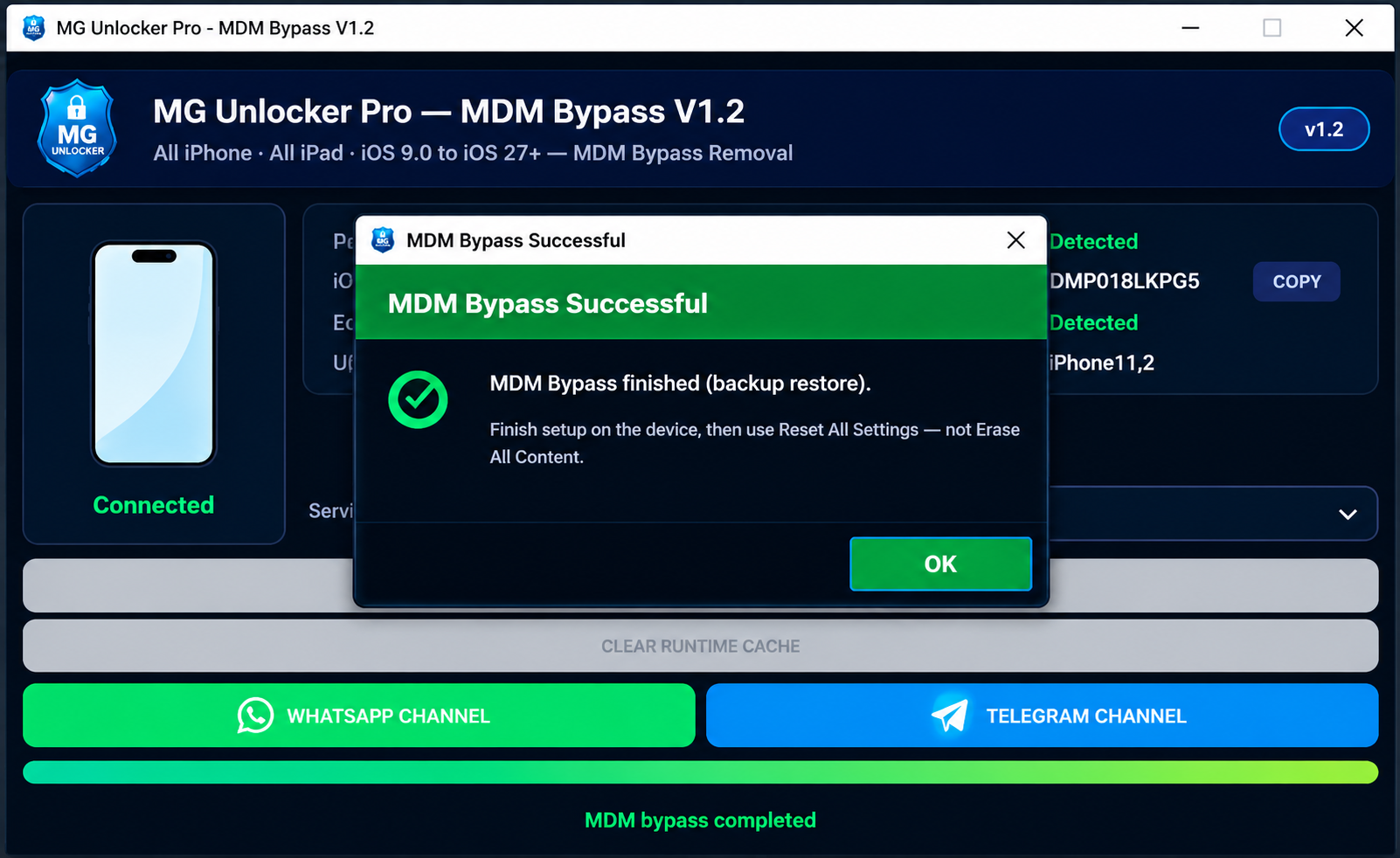Click the iPhone11,2 model identifier
Viewport: 1400px width, 858px height.
pyautogui.click(x=1102, y=363)
